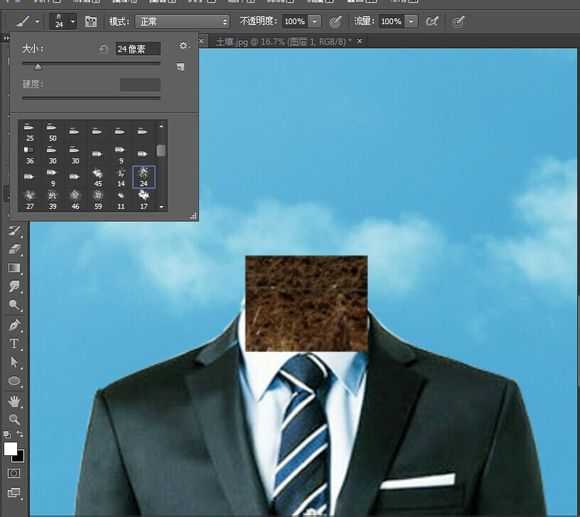
Task: Open the brush preset panel gear menu
Action: pos(183,45)
